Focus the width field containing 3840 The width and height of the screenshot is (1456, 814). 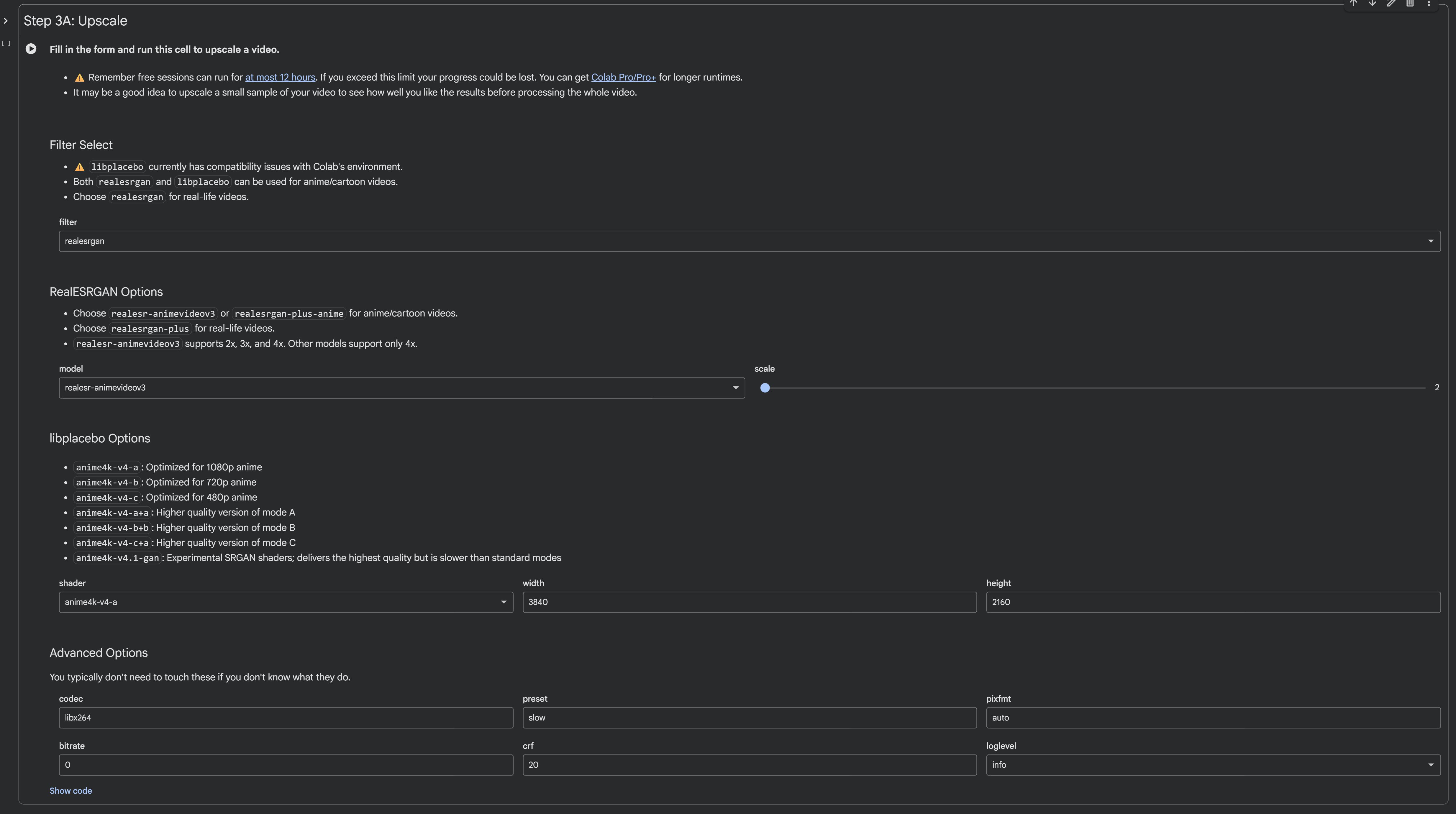tap(750, 602)
